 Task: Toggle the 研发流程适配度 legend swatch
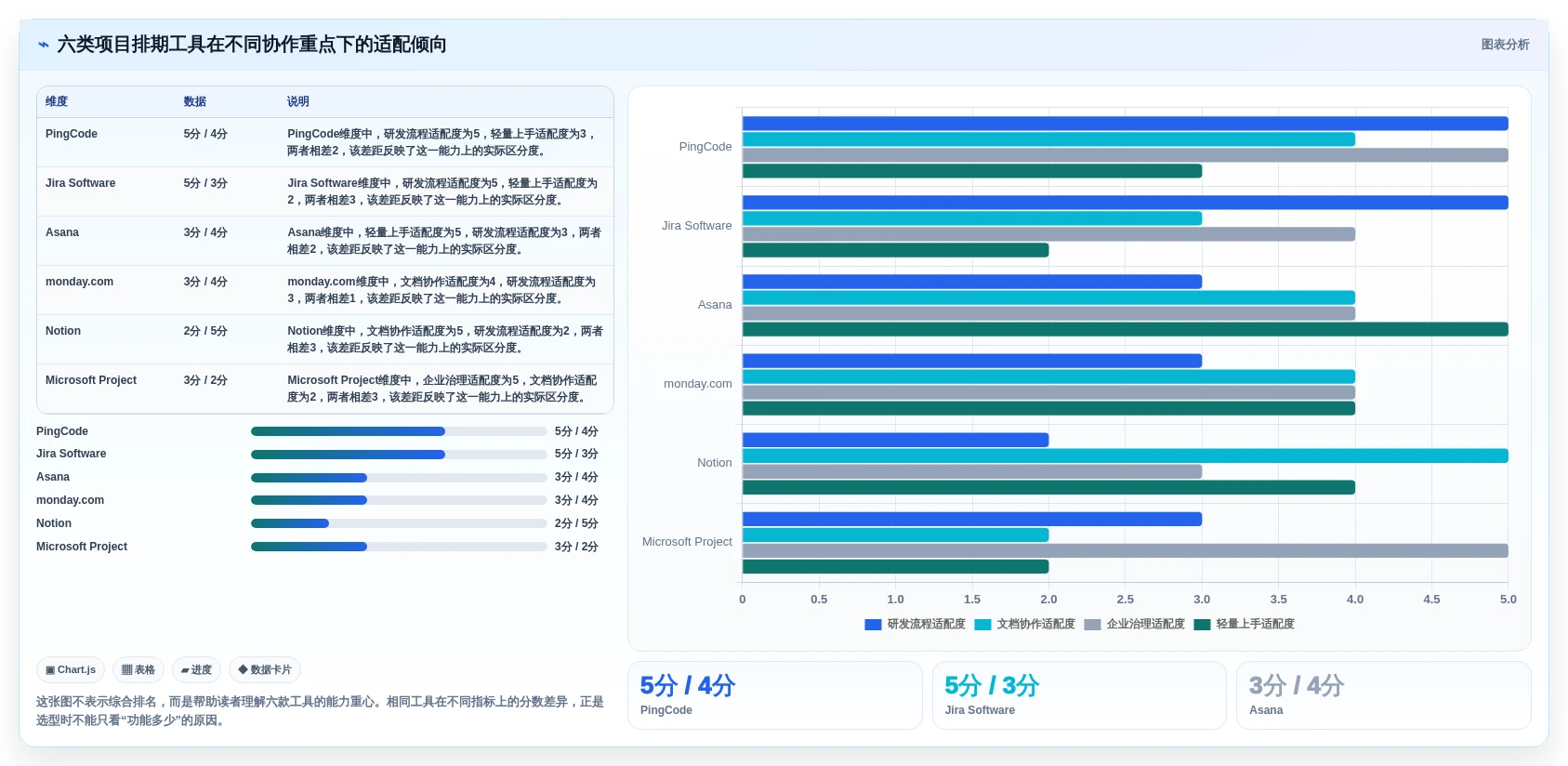873,625
